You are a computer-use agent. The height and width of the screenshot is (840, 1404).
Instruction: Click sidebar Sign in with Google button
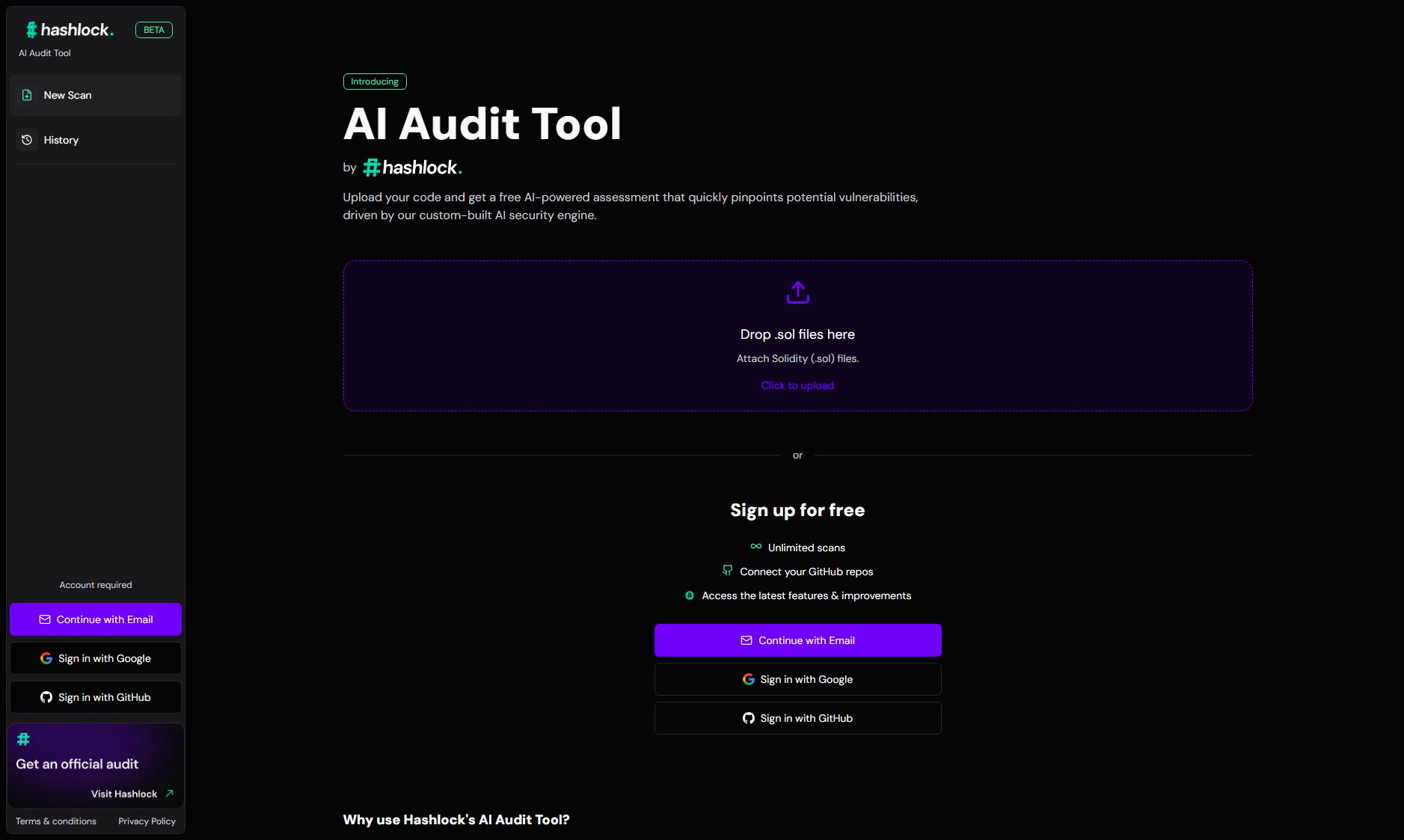[x=96, y=658]
